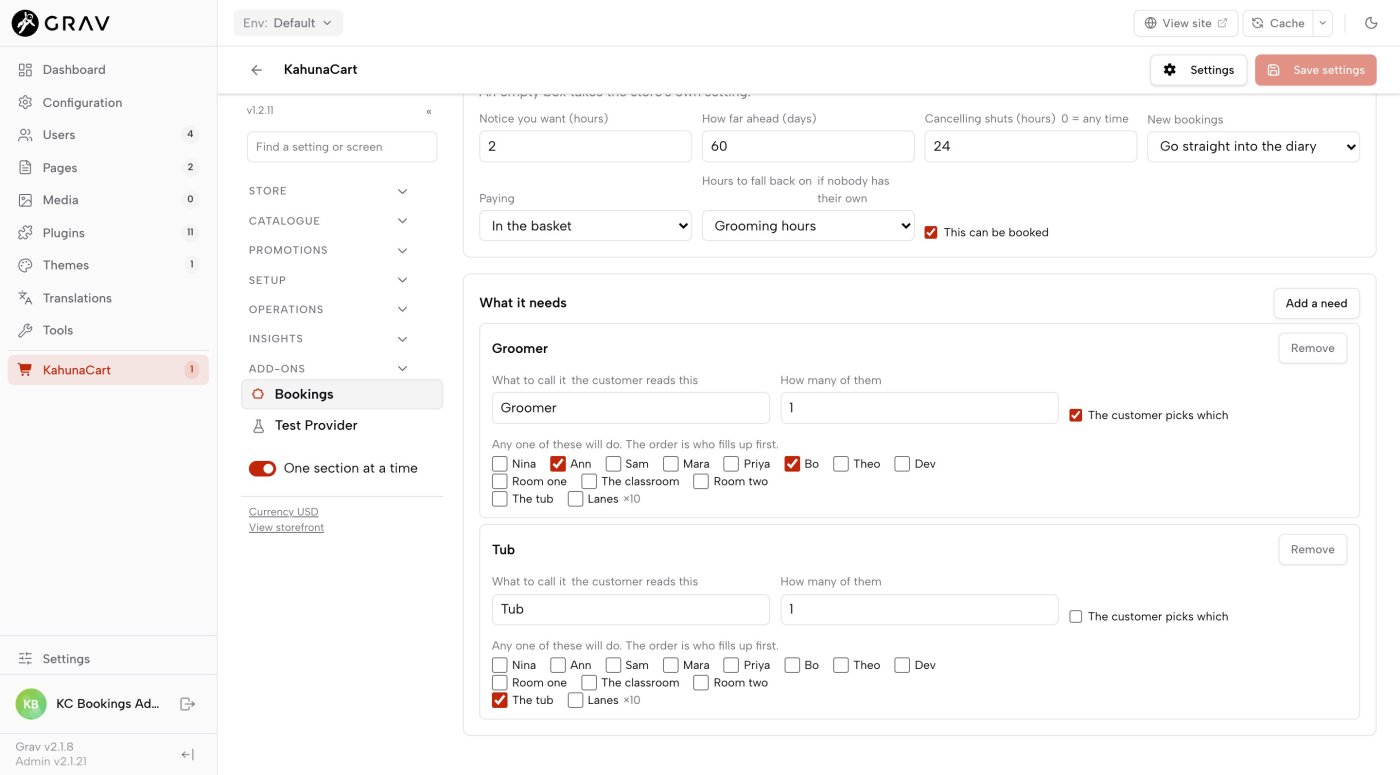Screen dimensions: 1400x775
Task: Click the Configuration gear icon in sidebar
Action: (x=26, y=102)
